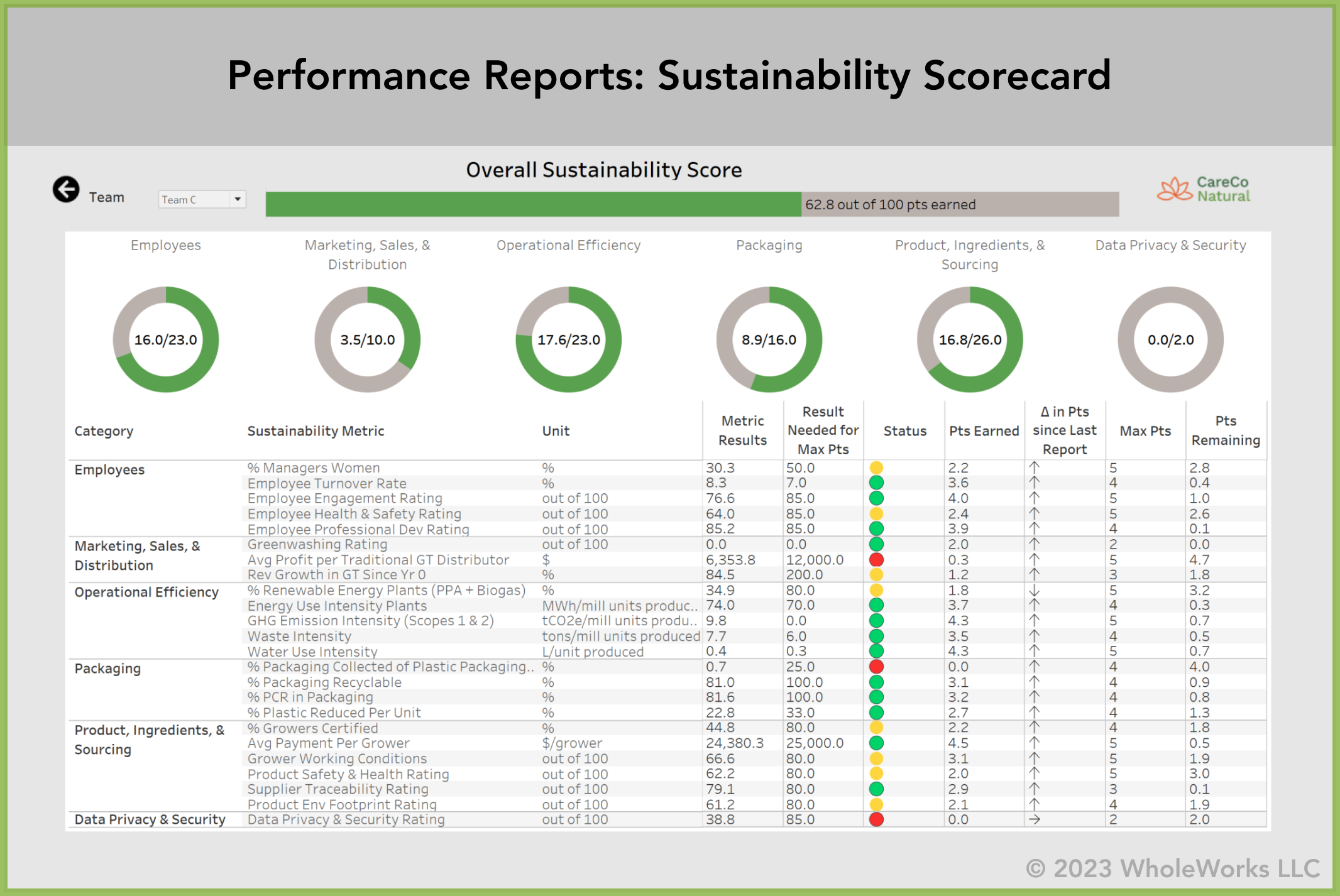Click the Marketing, Sales, & Distribution donut

(368, 339)
